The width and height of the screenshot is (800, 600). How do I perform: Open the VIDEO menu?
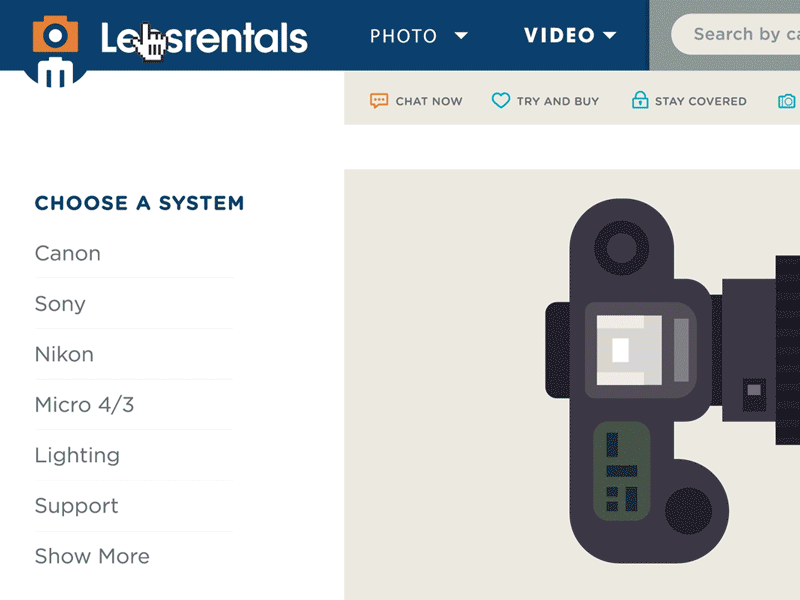(560, 35)
